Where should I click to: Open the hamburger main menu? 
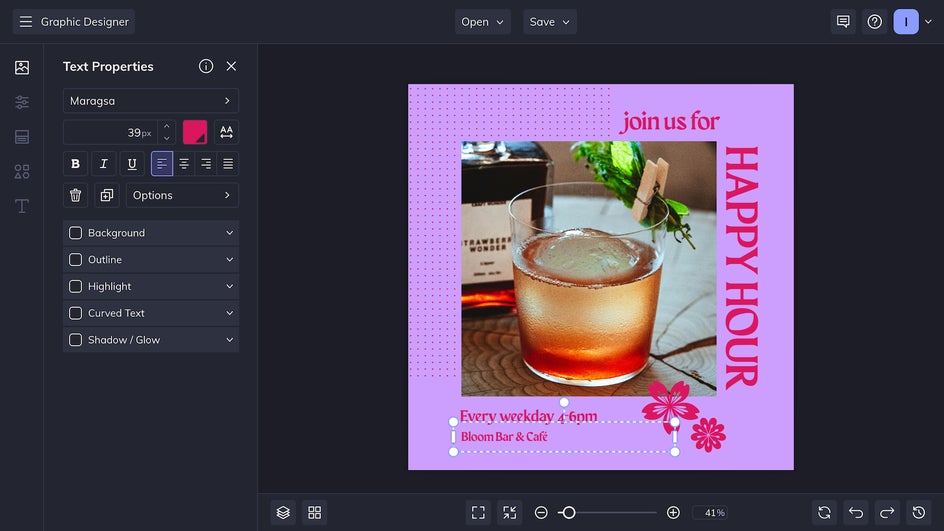click(x=25, y=22)
